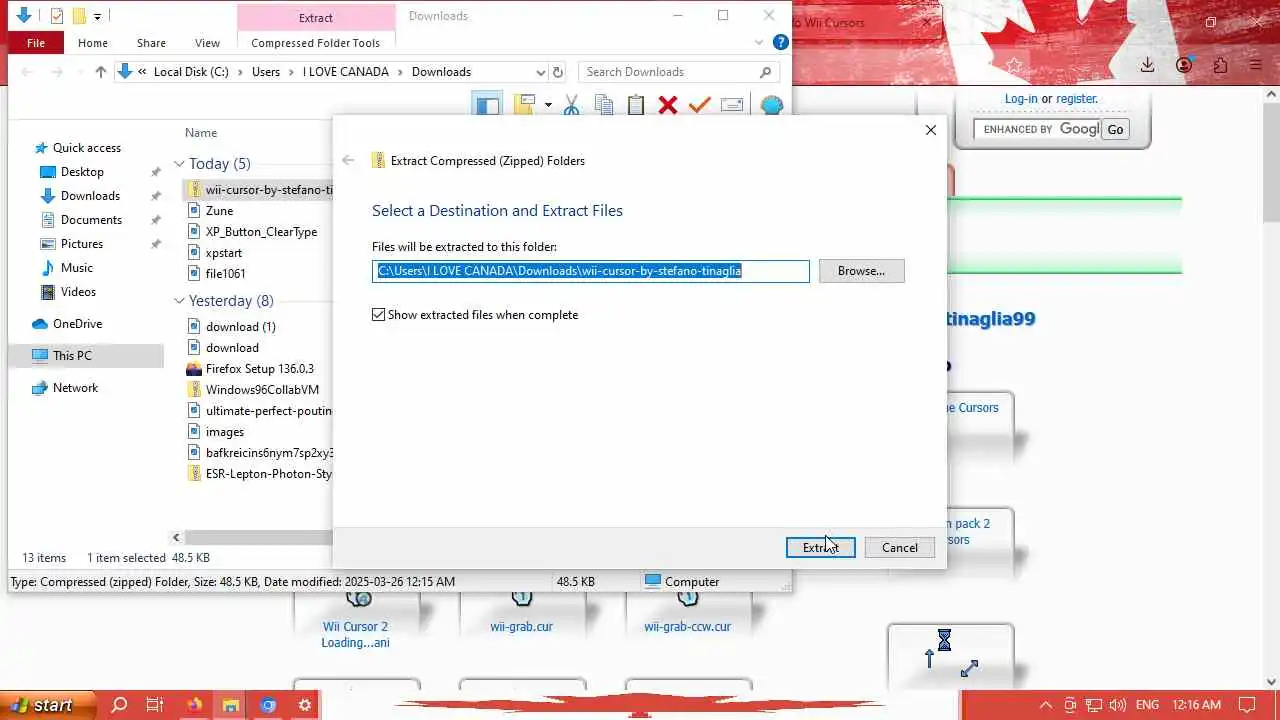Open the view layout dropdown arrow in toolbar

coord(548,105)
